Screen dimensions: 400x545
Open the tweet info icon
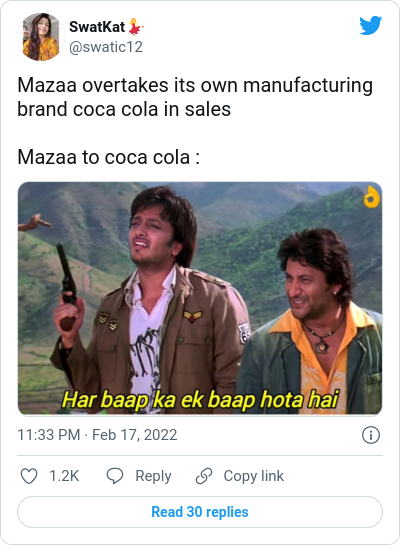tap(371, 435)
